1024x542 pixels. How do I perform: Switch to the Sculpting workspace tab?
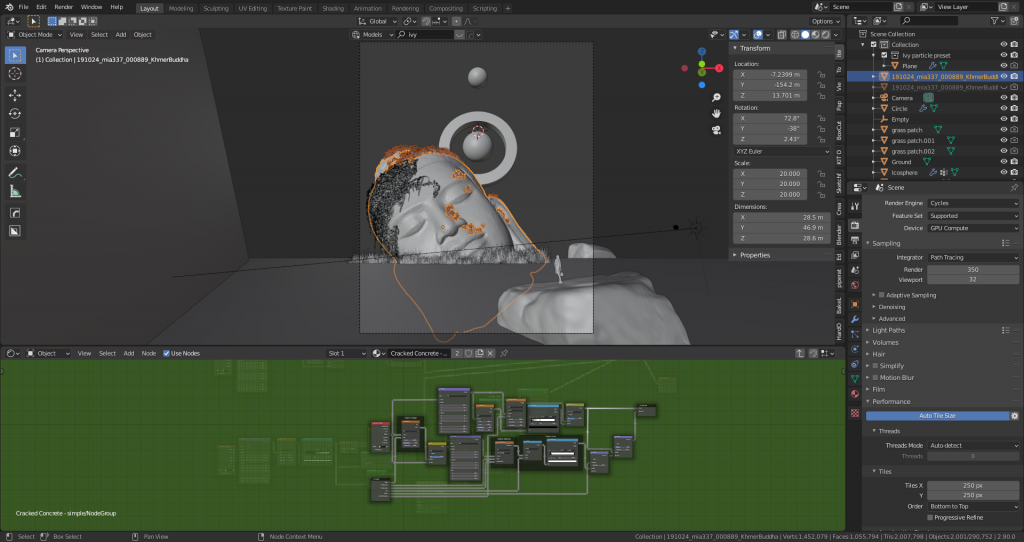click(x=215, y=8)
